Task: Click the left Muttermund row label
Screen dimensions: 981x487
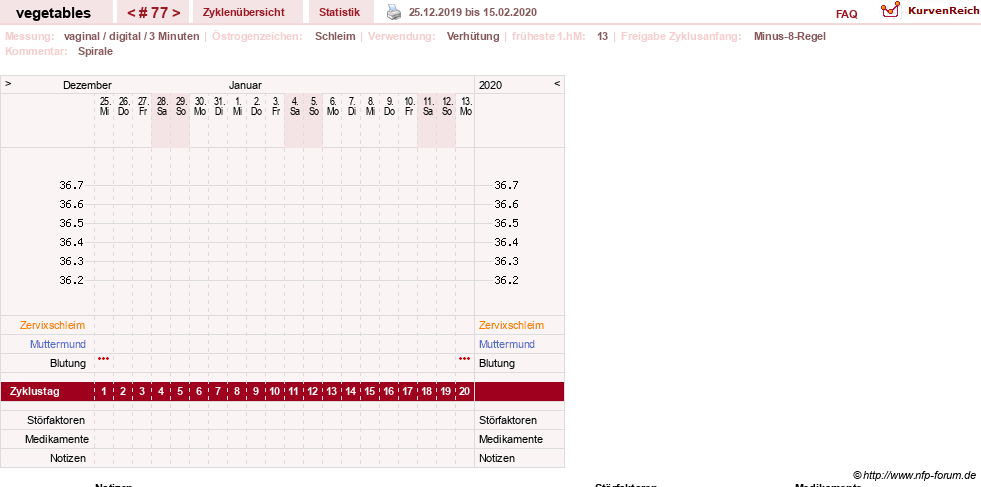Action: coord(58,344)
